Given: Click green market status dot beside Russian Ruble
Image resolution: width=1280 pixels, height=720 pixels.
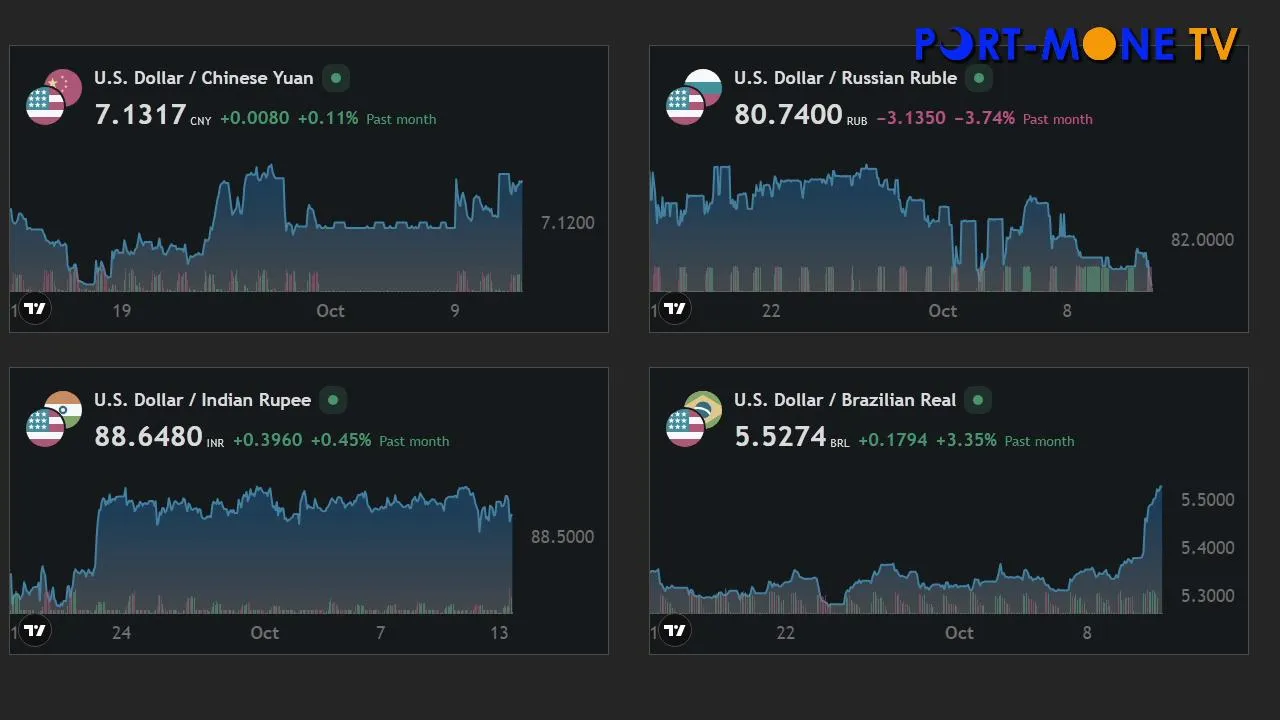Looking at the screenshot, I should [979, 78].
